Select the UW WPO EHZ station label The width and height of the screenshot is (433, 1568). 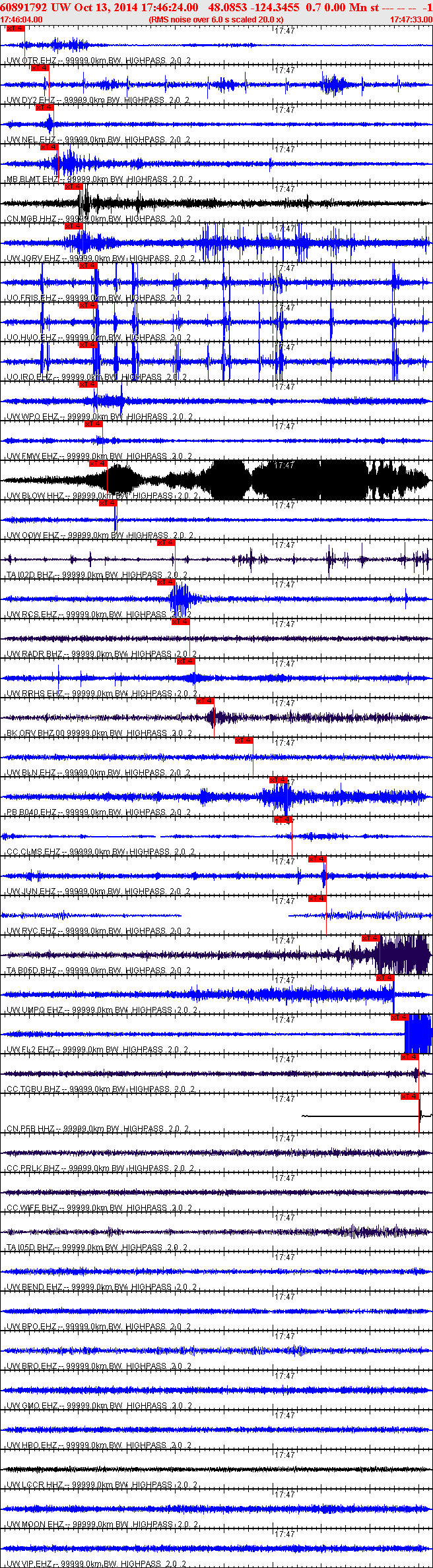pyautogui.click(x=32, y=417)
